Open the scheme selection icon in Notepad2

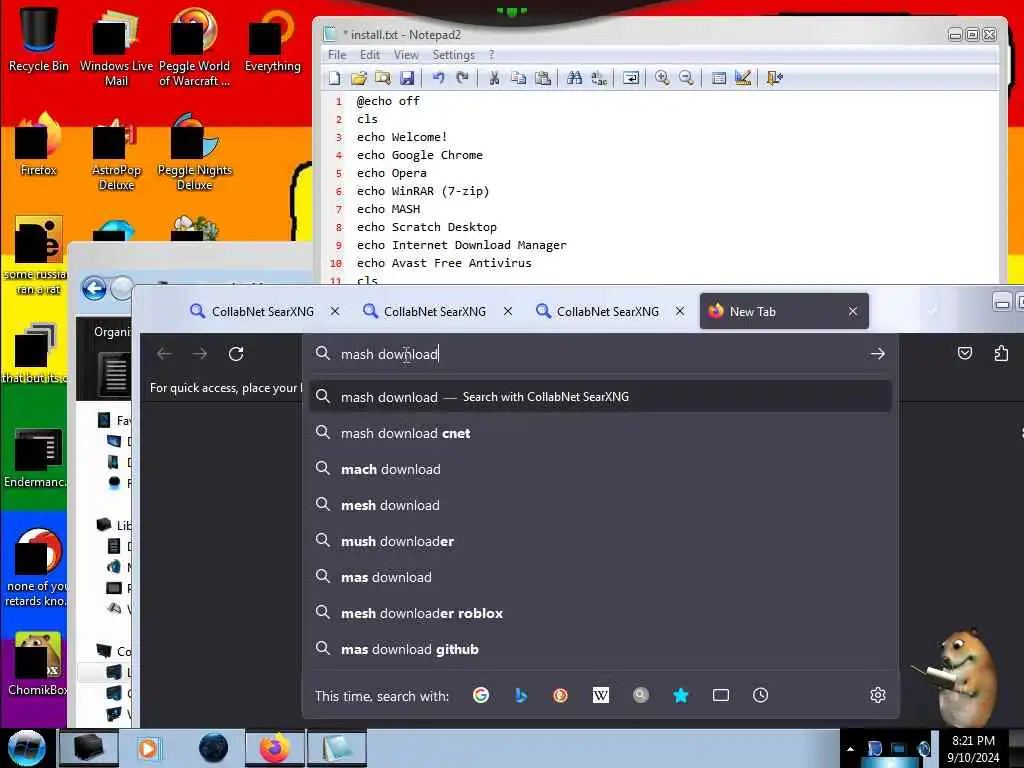(718, 78)
